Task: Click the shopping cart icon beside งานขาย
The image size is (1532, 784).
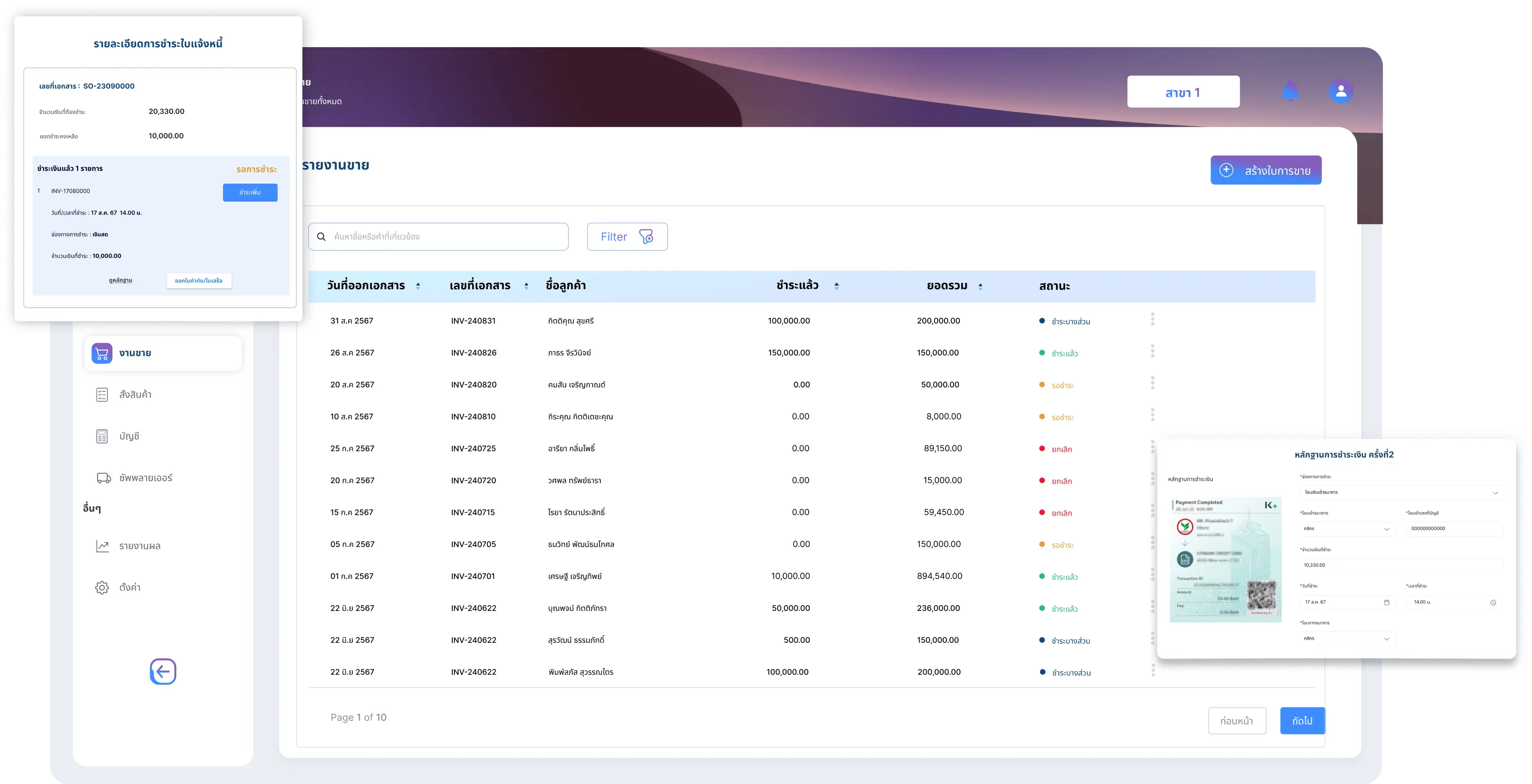Action: [x=102, y=353]
